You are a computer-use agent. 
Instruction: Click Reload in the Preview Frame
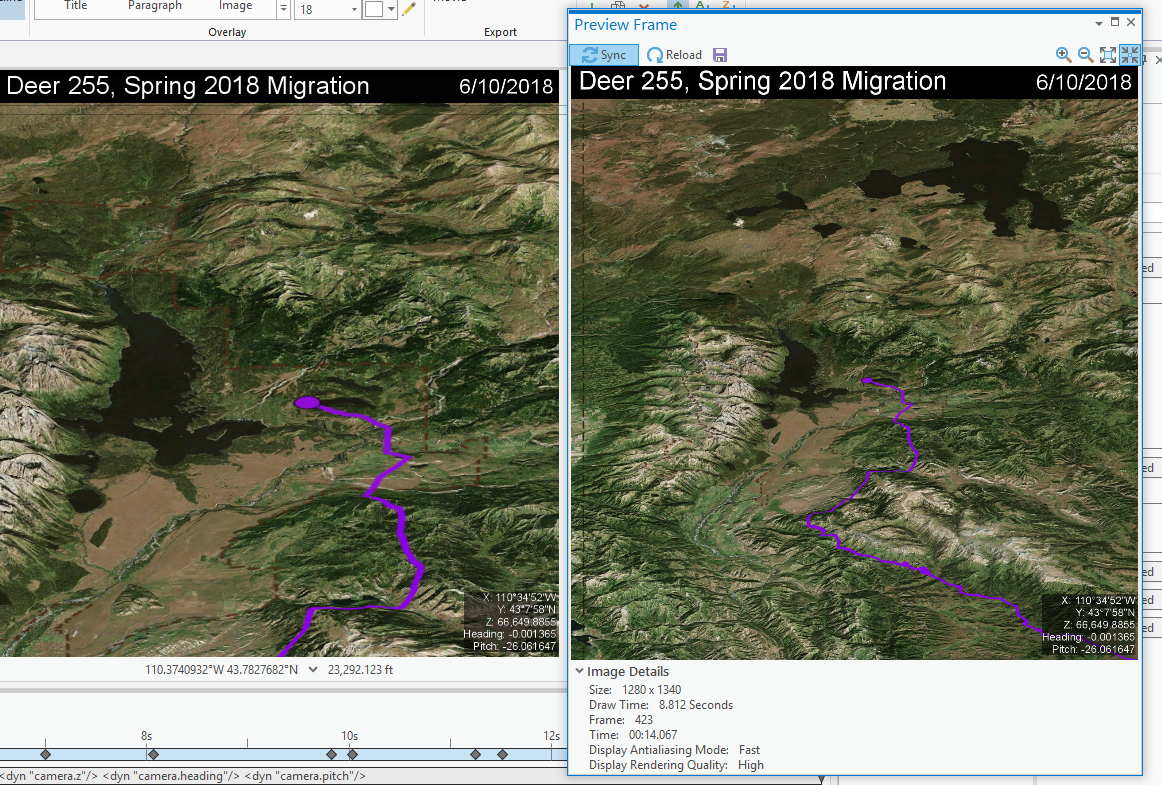pyautogui.click(x=674, y=55)
